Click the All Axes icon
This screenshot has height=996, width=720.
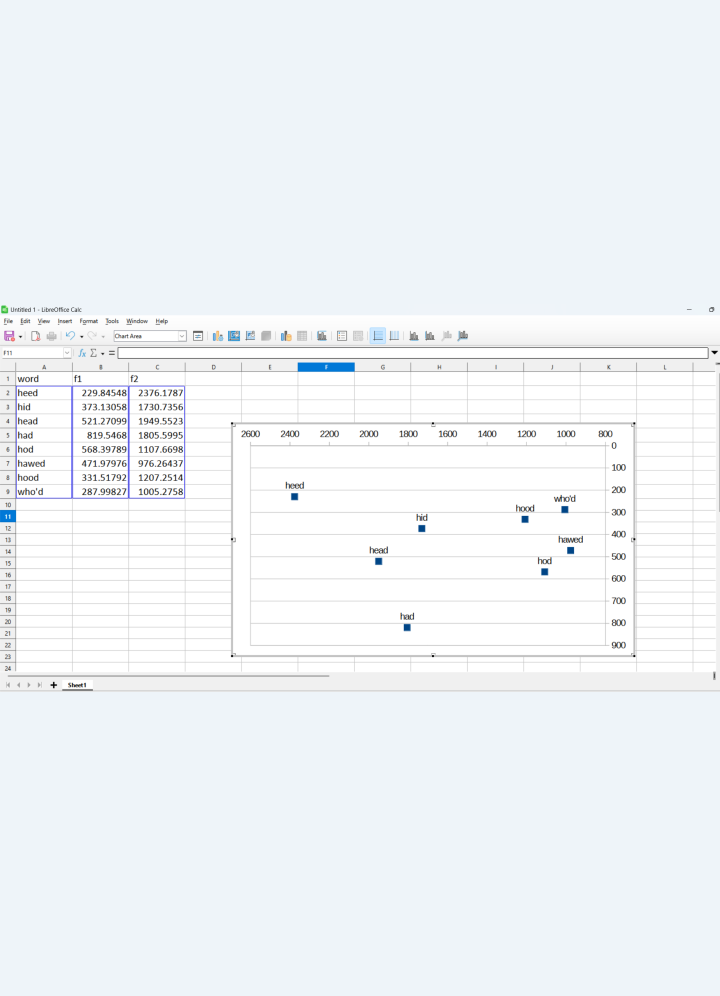[463, 336]
